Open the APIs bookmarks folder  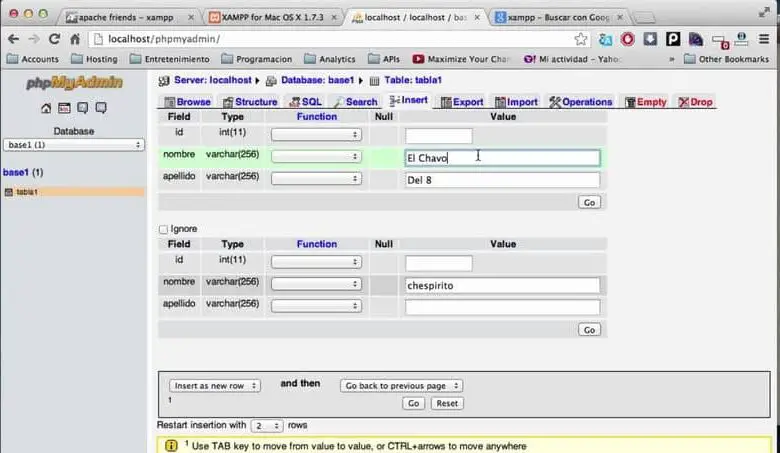[384, 59]
